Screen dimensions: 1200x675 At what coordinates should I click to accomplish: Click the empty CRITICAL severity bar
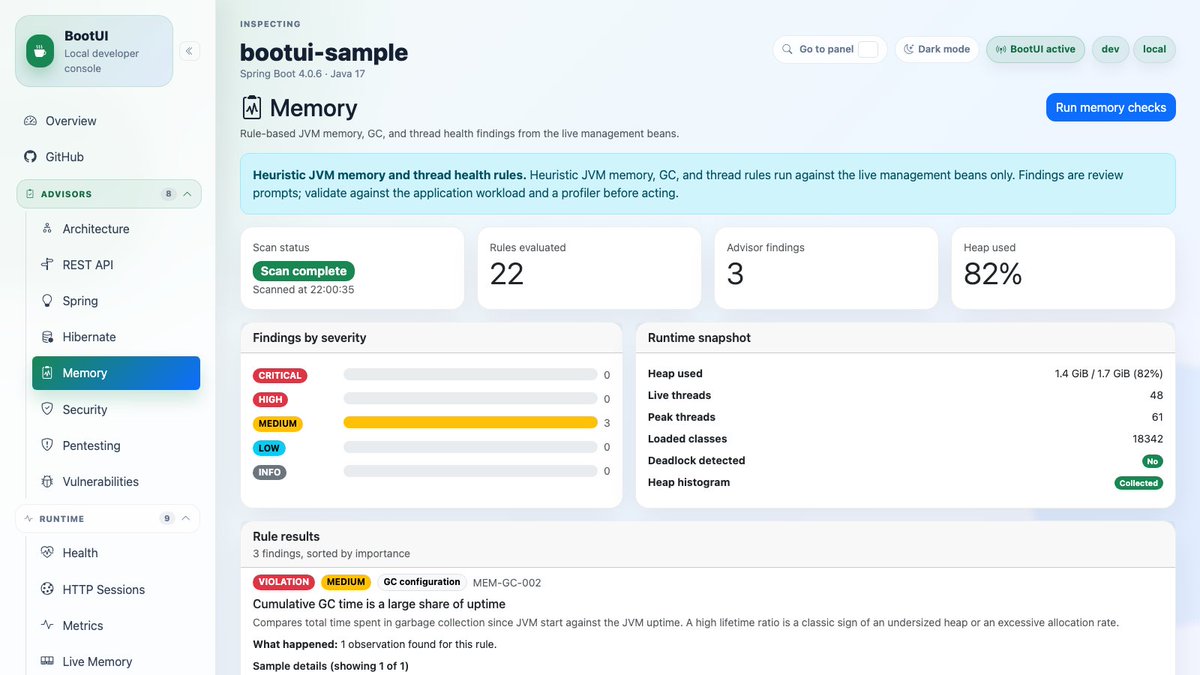pyautogui.click(x=470, y=375)
